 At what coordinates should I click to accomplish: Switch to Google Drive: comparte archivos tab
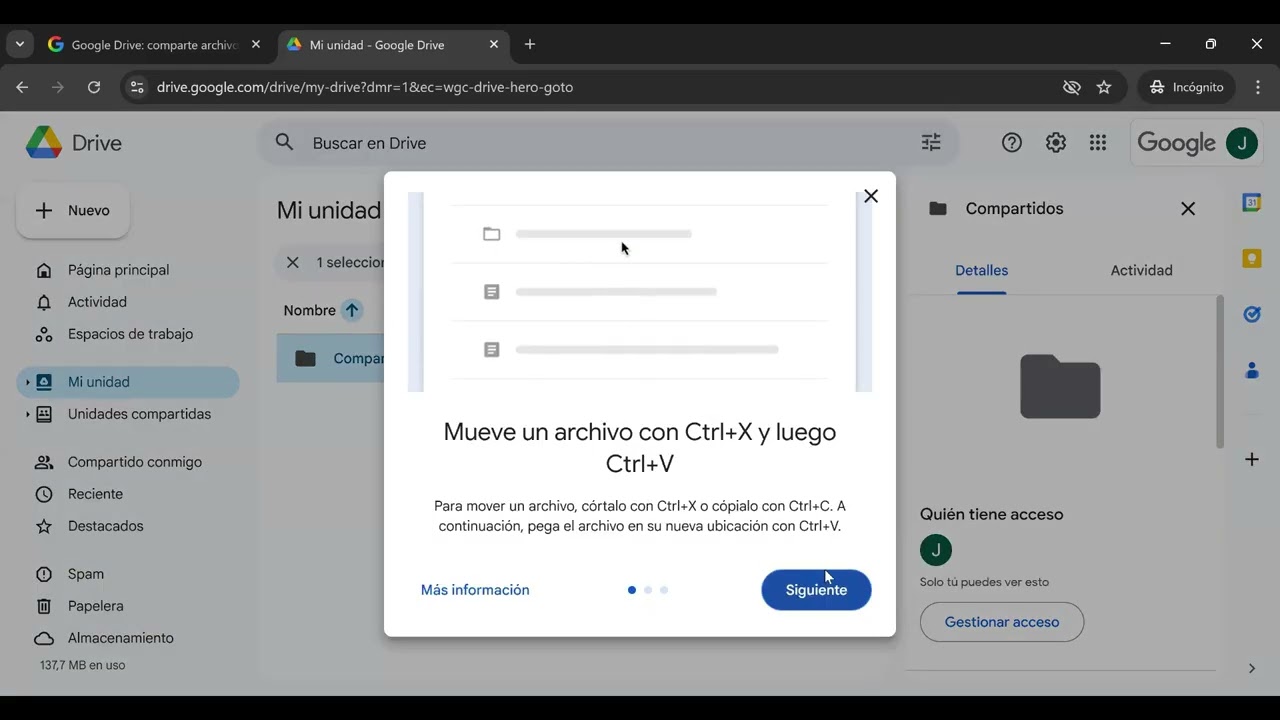click(x=152, y=45)
